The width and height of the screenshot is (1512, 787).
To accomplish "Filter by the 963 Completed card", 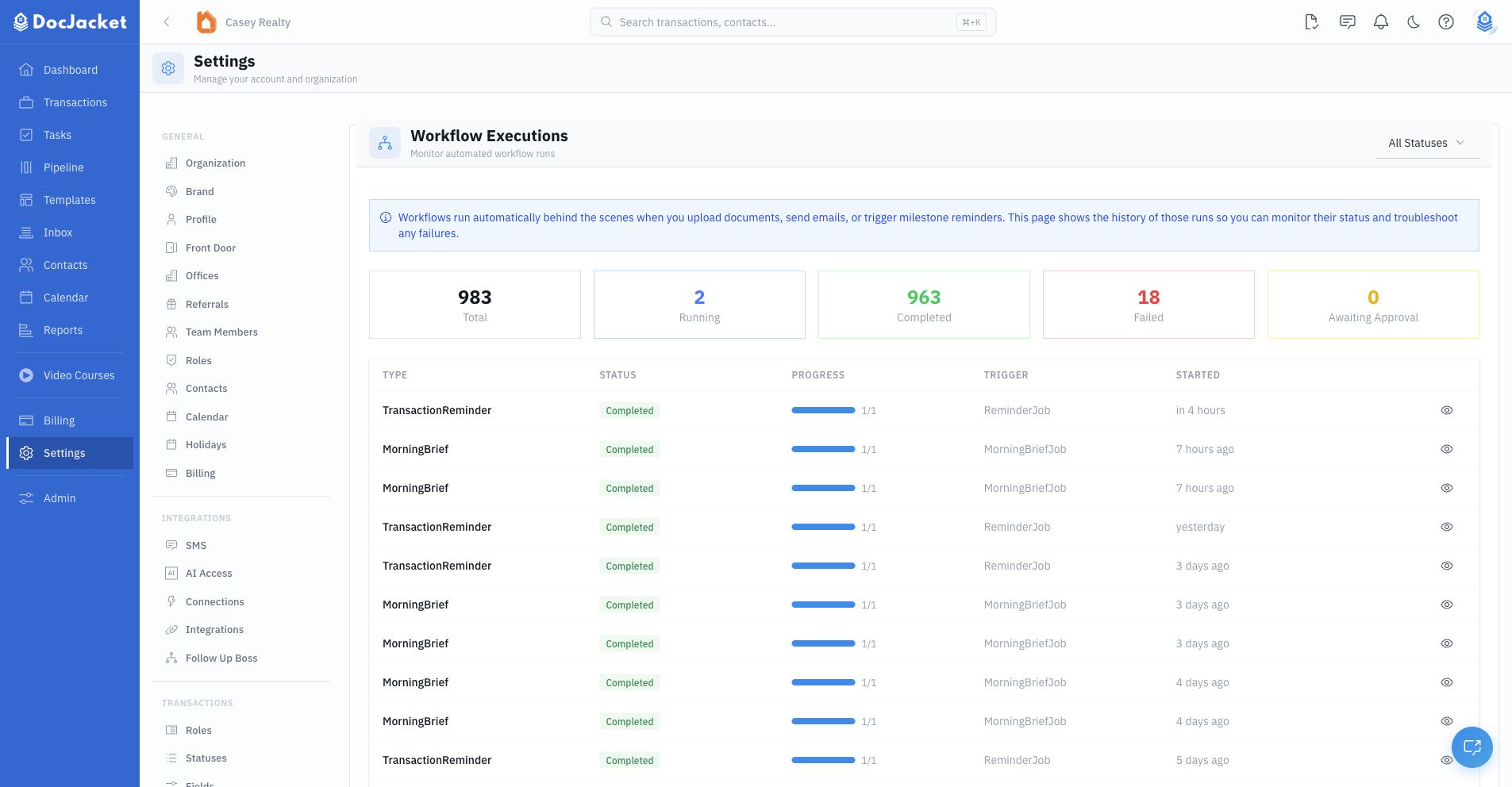I will (924, 305).
